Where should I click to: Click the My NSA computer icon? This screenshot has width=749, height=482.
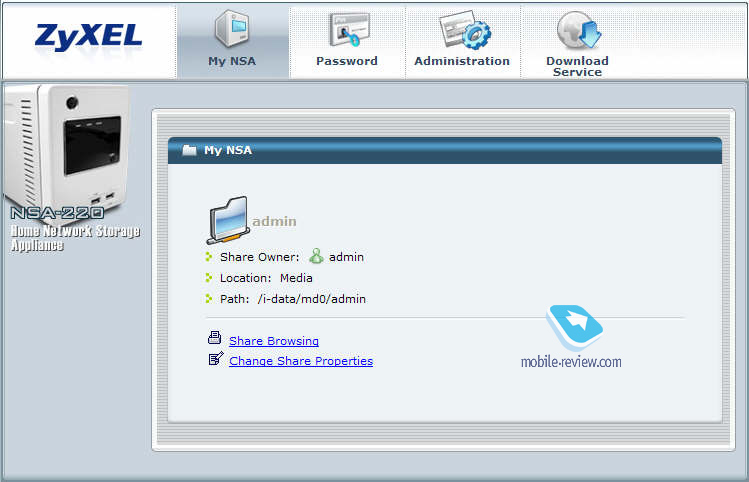pyautogui.click(x=232, y=29)
